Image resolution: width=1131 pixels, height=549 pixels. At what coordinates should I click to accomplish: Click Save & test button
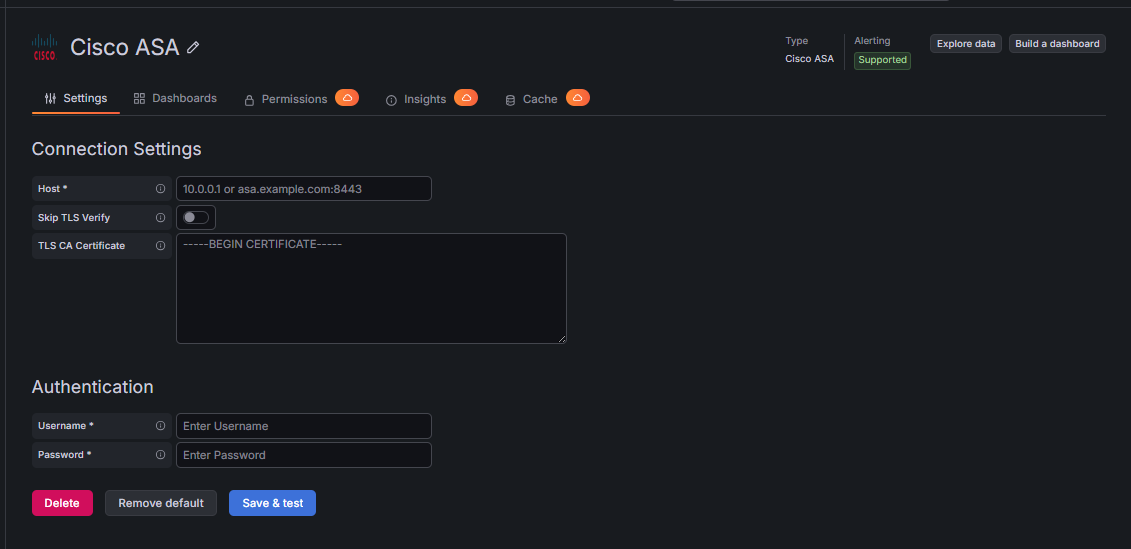coord(273,503)
